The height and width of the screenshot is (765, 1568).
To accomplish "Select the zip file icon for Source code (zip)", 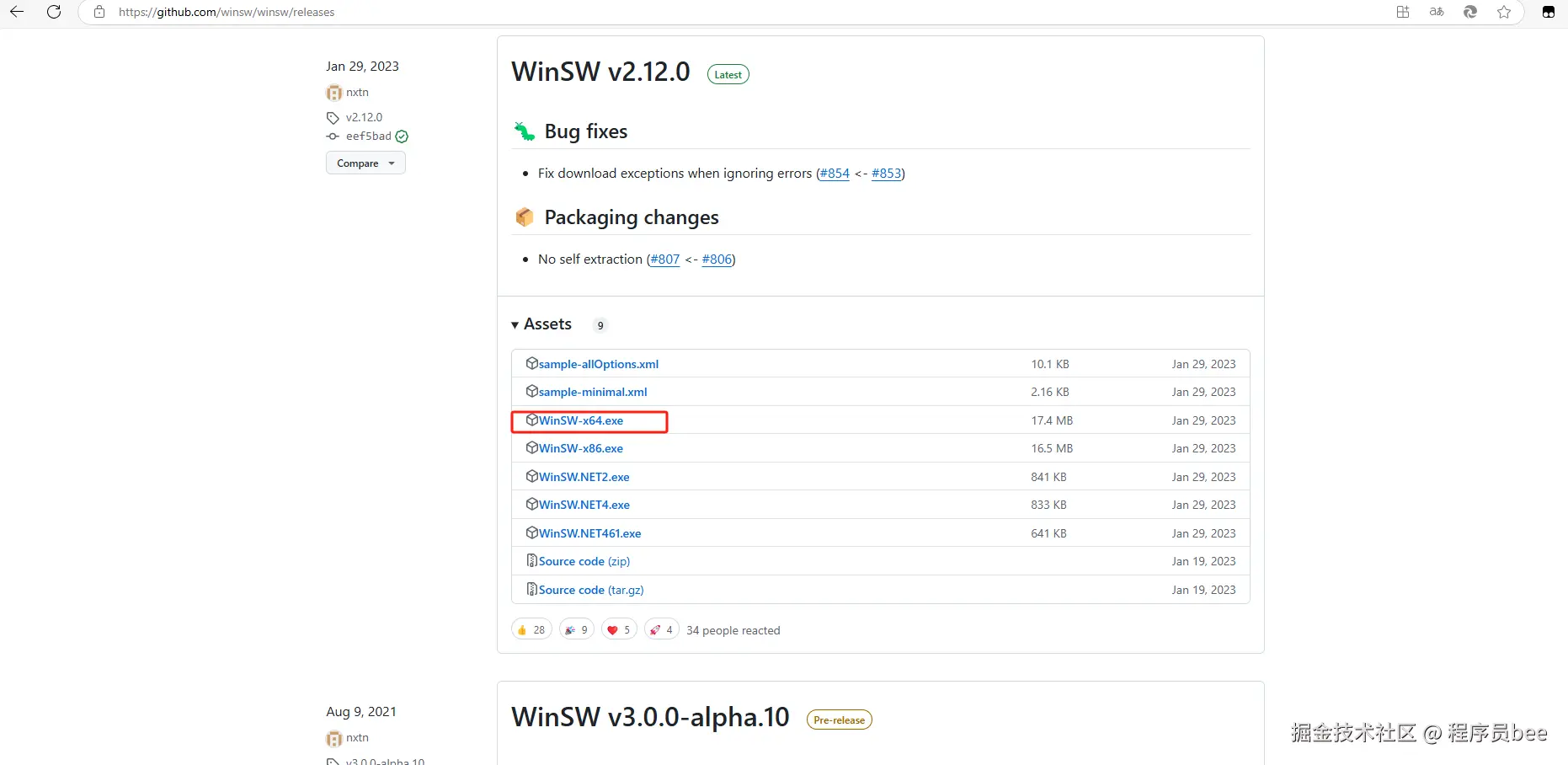I will coord(531,560).
